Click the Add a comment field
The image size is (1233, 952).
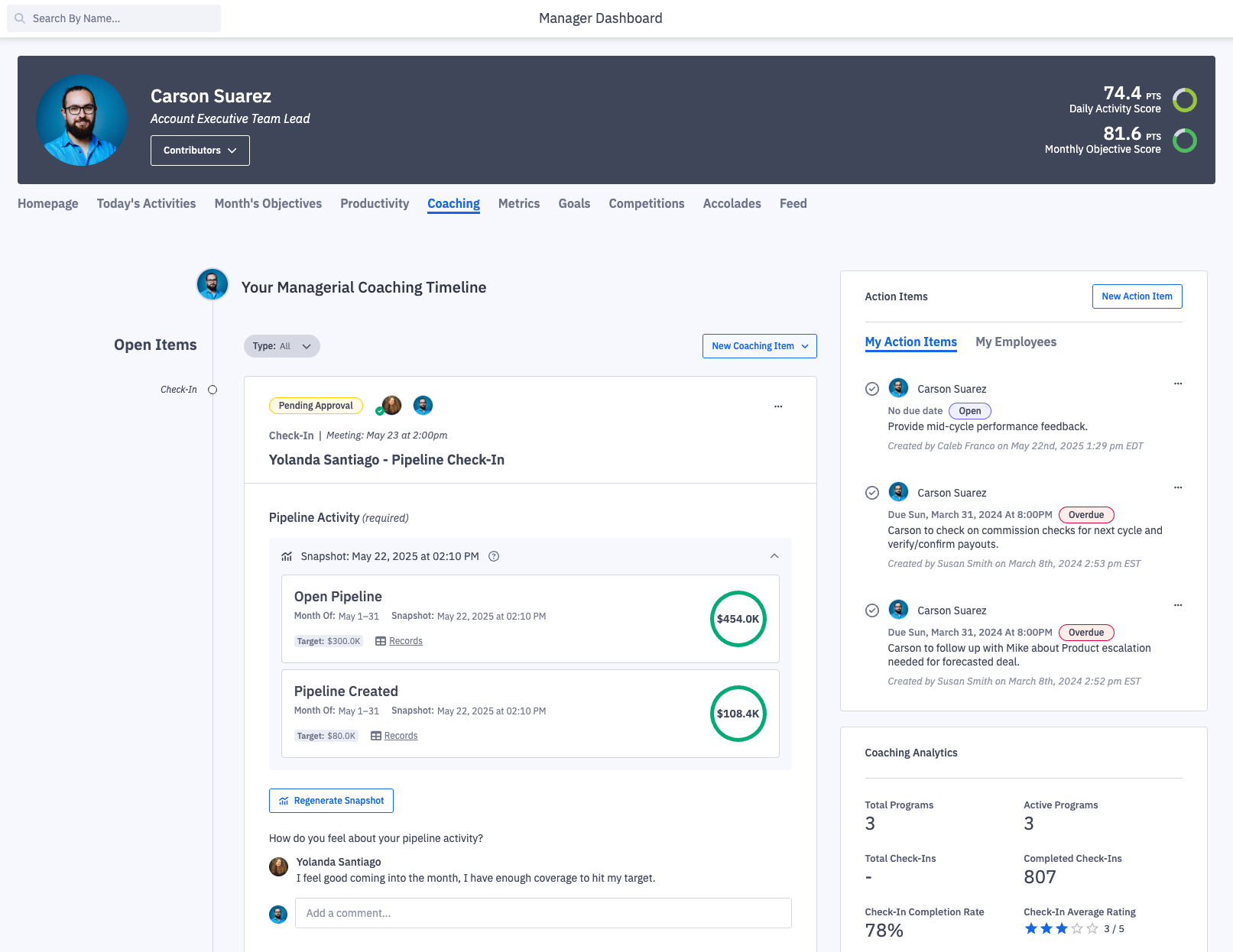pyautogui.click(x=543, y=913)
